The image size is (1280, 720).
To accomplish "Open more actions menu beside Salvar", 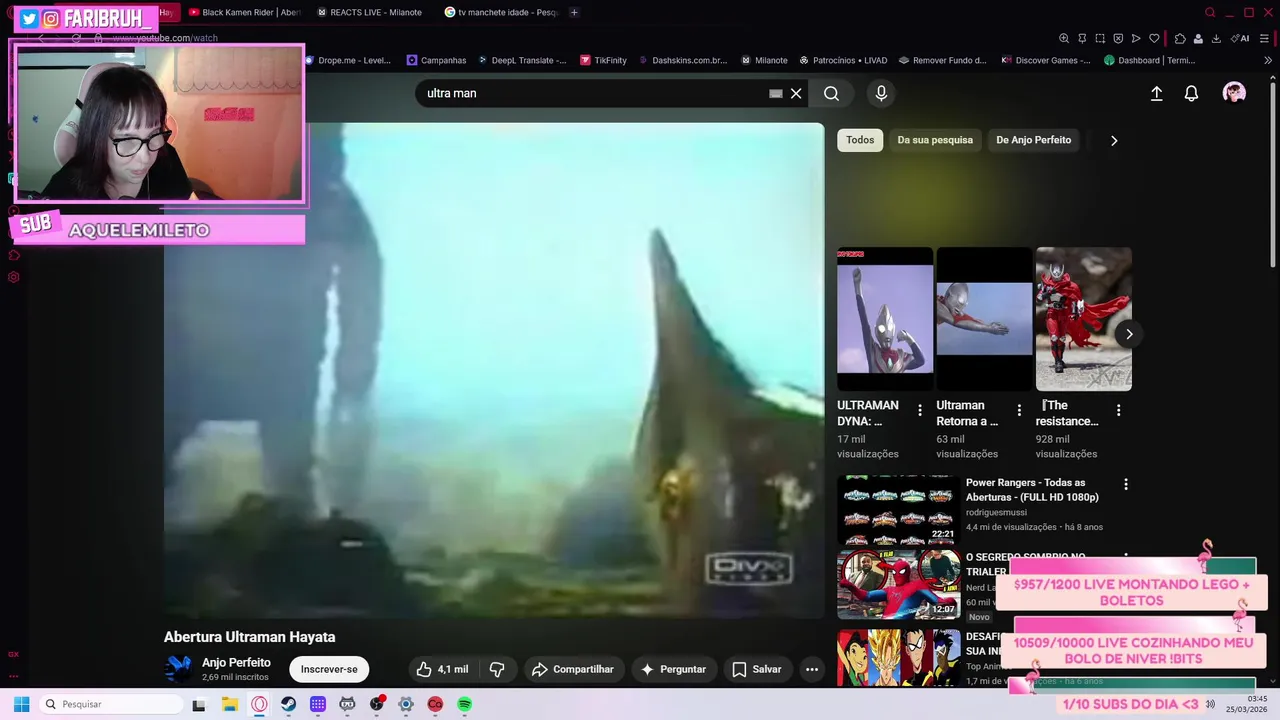I will (x=812, y=669).
